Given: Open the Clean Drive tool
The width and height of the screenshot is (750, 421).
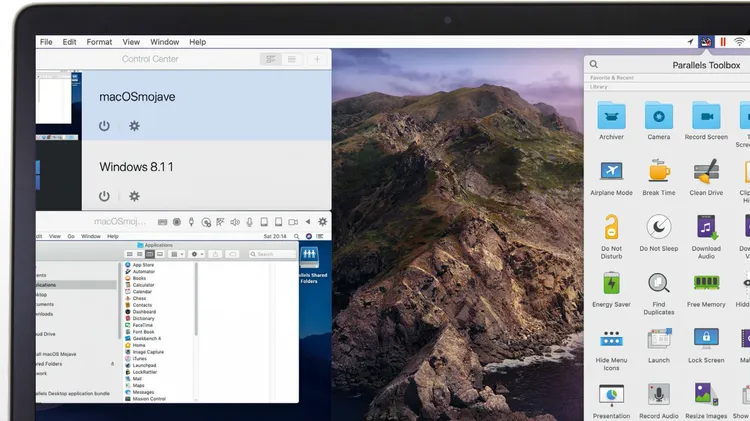Looking at the screenshot, I should (x=706, y=172).
